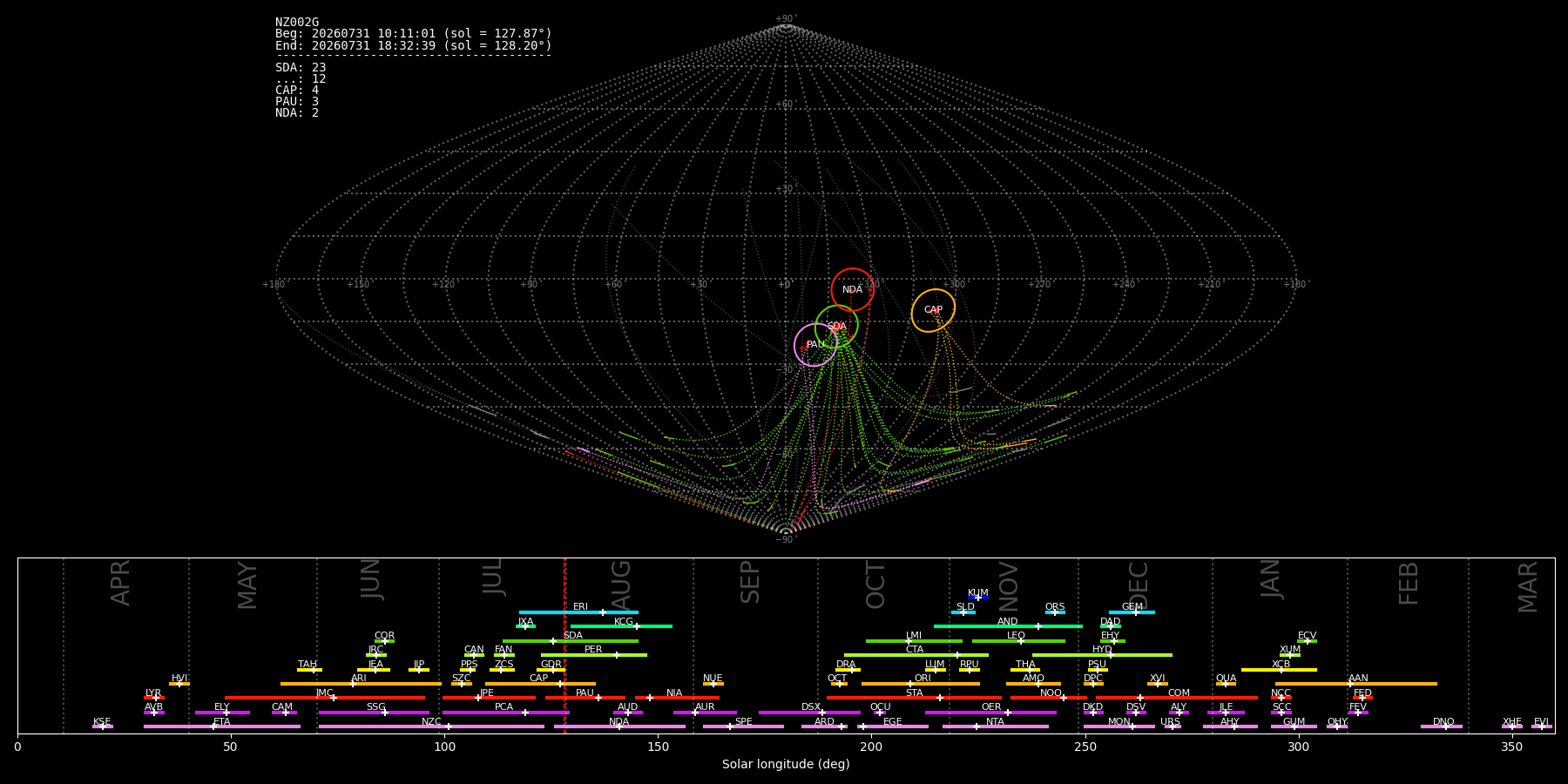
Task: Select the orange ARI shower bar
Action: coord(361,684)
